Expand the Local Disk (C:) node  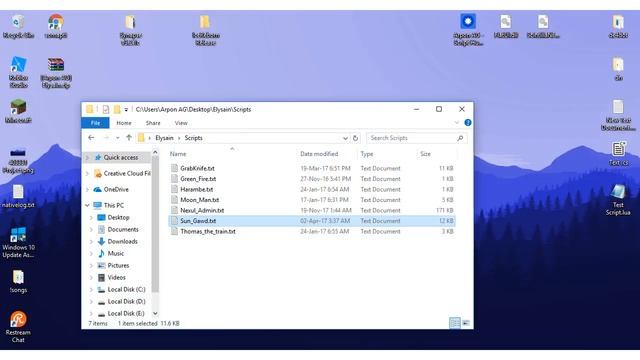pyautogui.click(x=91, y=289)
